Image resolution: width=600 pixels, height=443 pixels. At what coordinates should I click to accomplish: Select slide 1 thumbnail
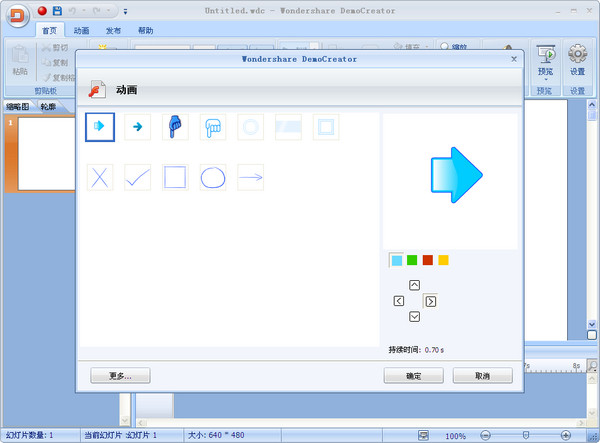click(x=46, y=153)
